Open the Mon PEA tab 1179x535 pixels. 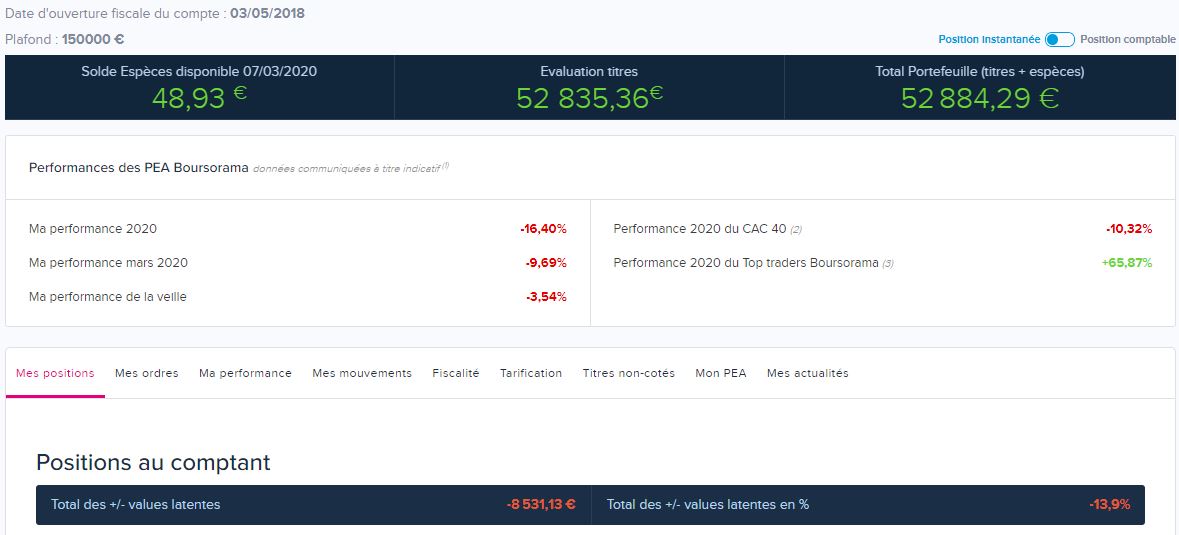coord(721,373)
